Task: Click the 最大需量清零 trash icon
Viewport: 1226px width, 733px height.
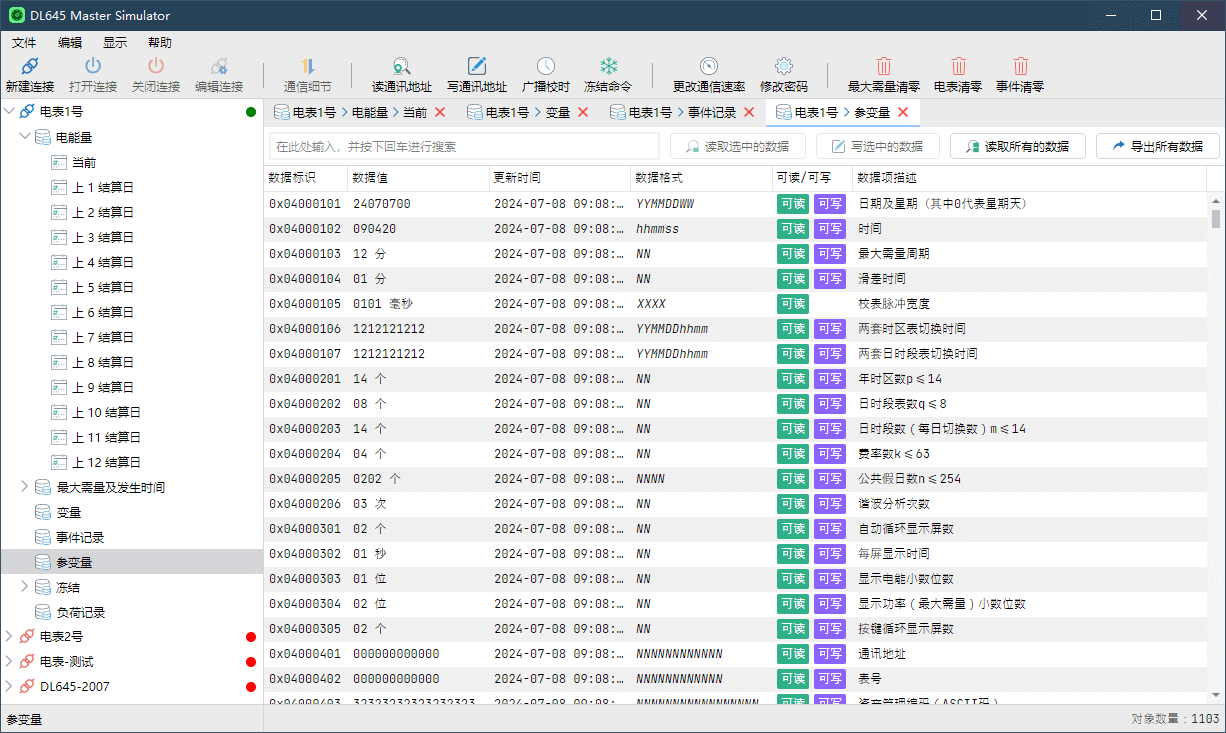Action: [884, 66]
